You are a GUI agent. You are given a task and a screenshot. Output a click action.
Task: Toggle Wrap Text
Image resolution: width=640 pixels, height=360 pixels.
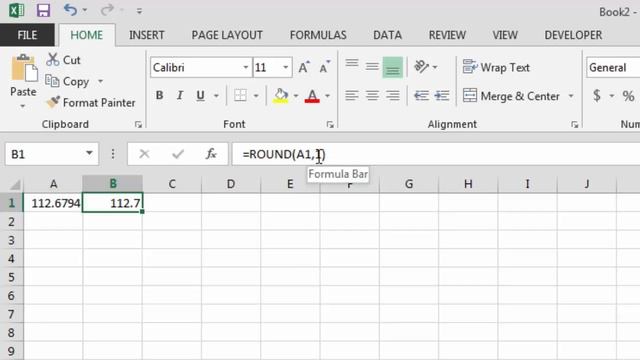[x=496, y=67]
